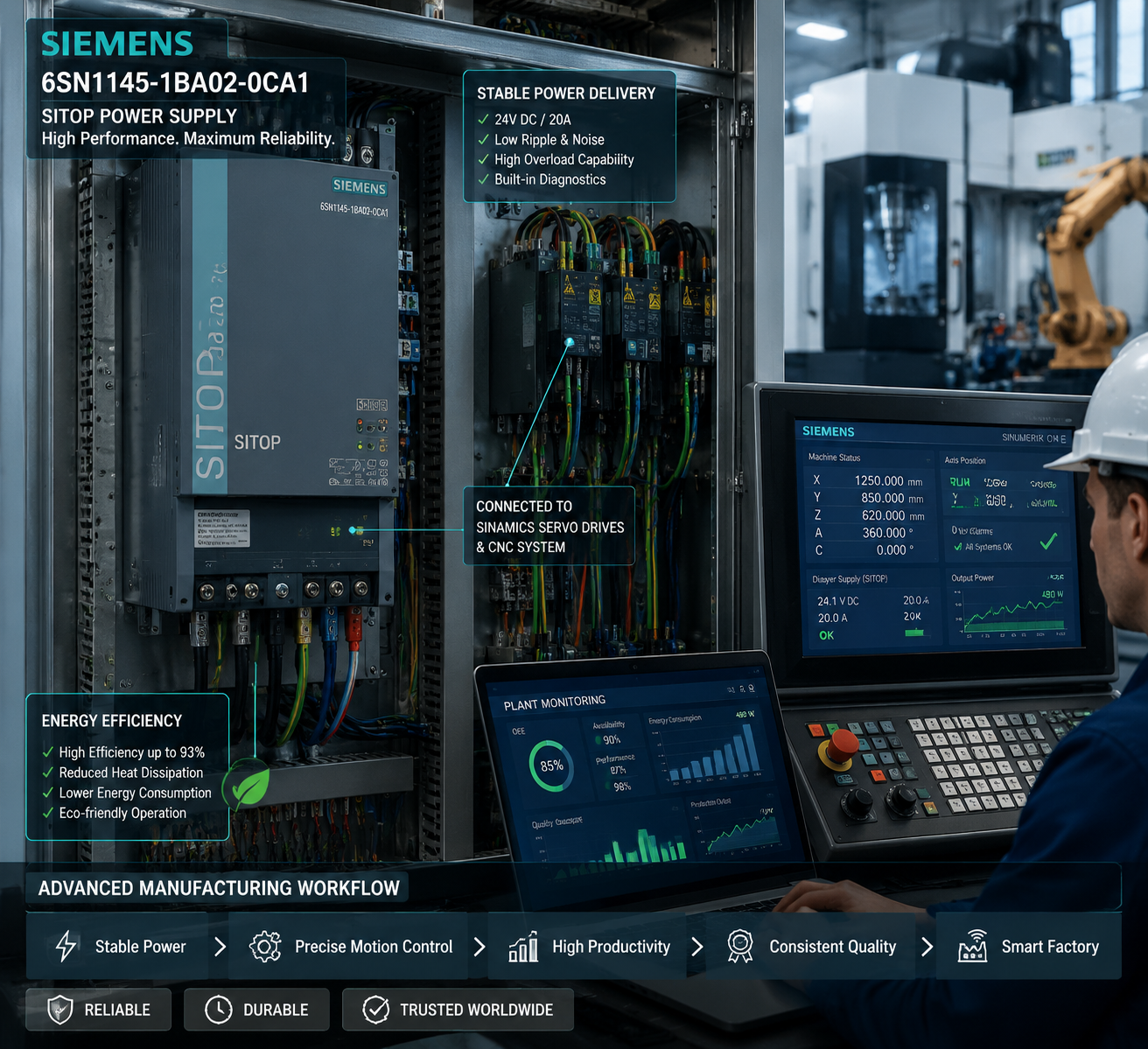The height and width of the screenshot is (1049, 1148).
Task: Click the checkmark beside High Efficiency up to 93%
Action: click(x=48, y=752)
